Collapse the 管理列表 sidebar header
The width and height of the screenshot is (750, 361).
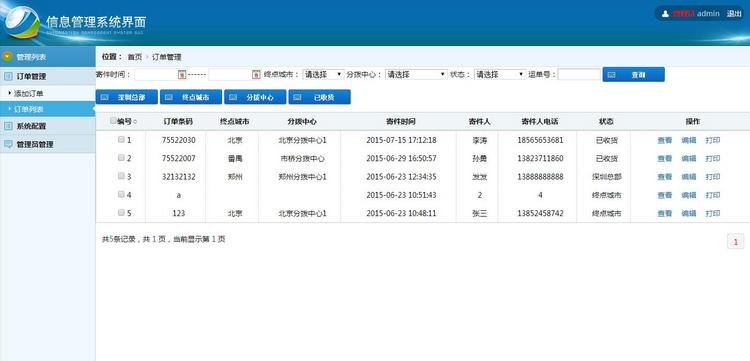[48, 57]
